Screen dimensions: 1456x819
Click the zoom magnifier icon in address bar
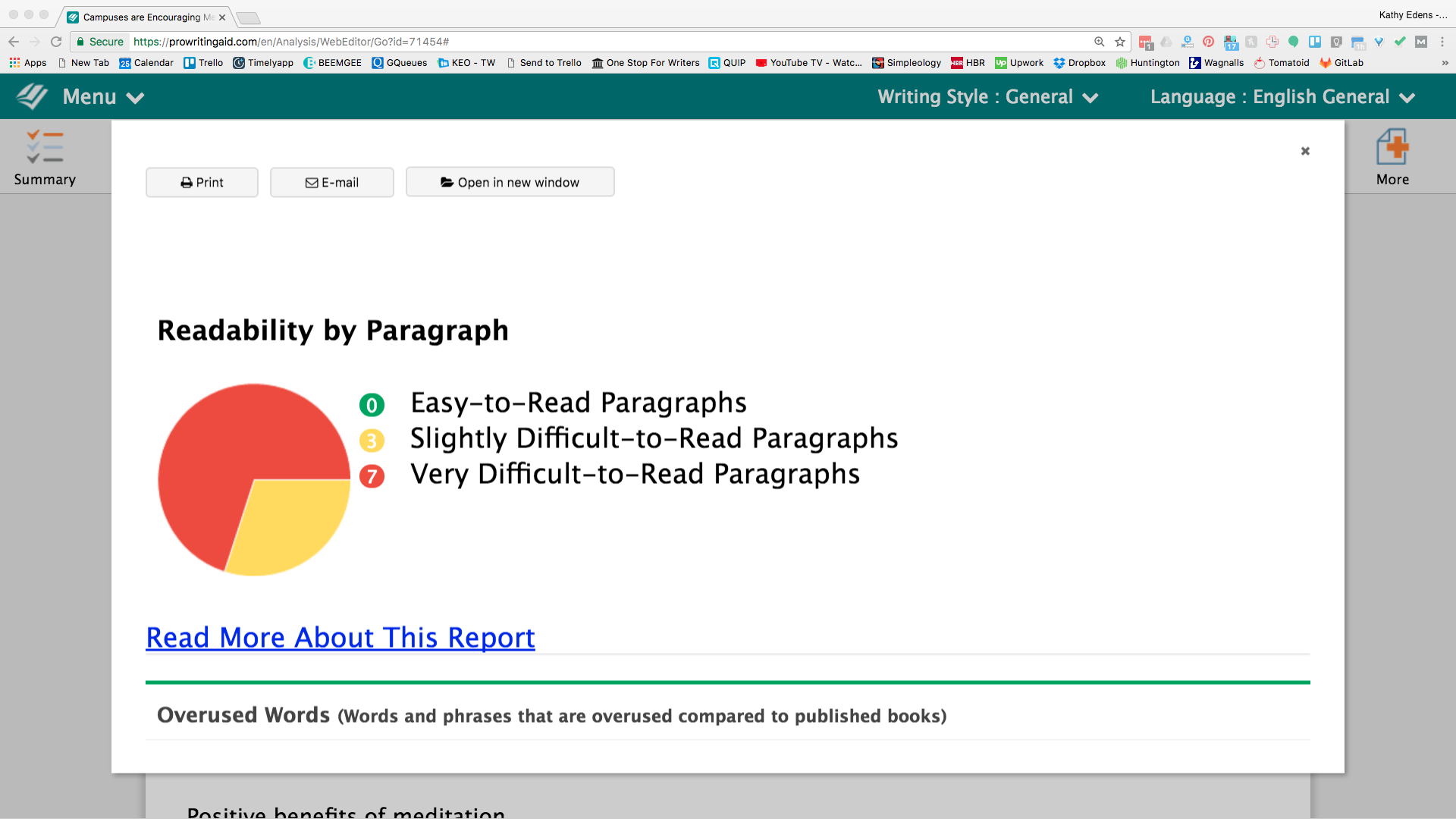point(1099,42)
